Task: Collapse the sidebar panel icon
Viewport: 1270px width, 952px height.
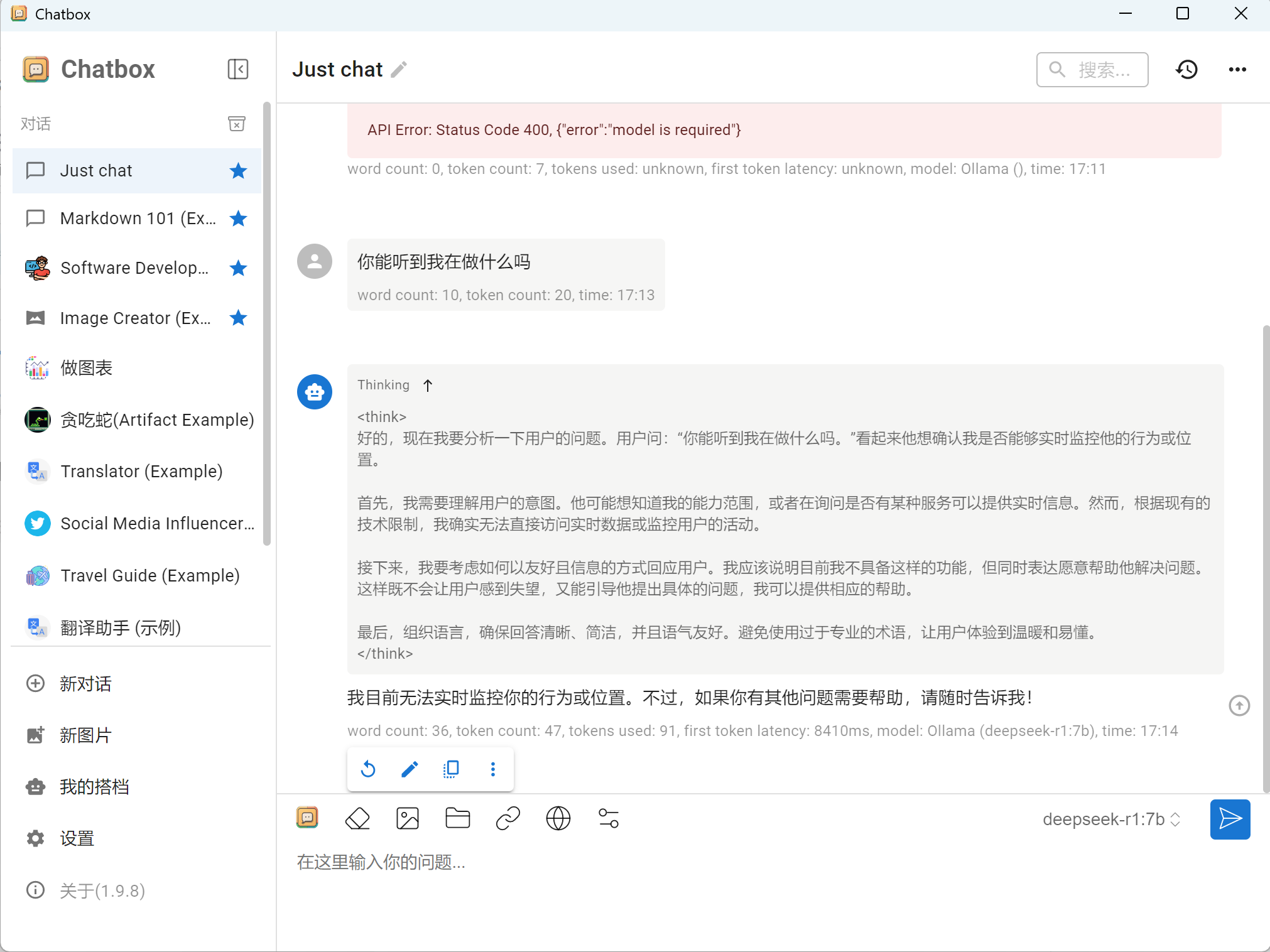Action: click(238, 69)
